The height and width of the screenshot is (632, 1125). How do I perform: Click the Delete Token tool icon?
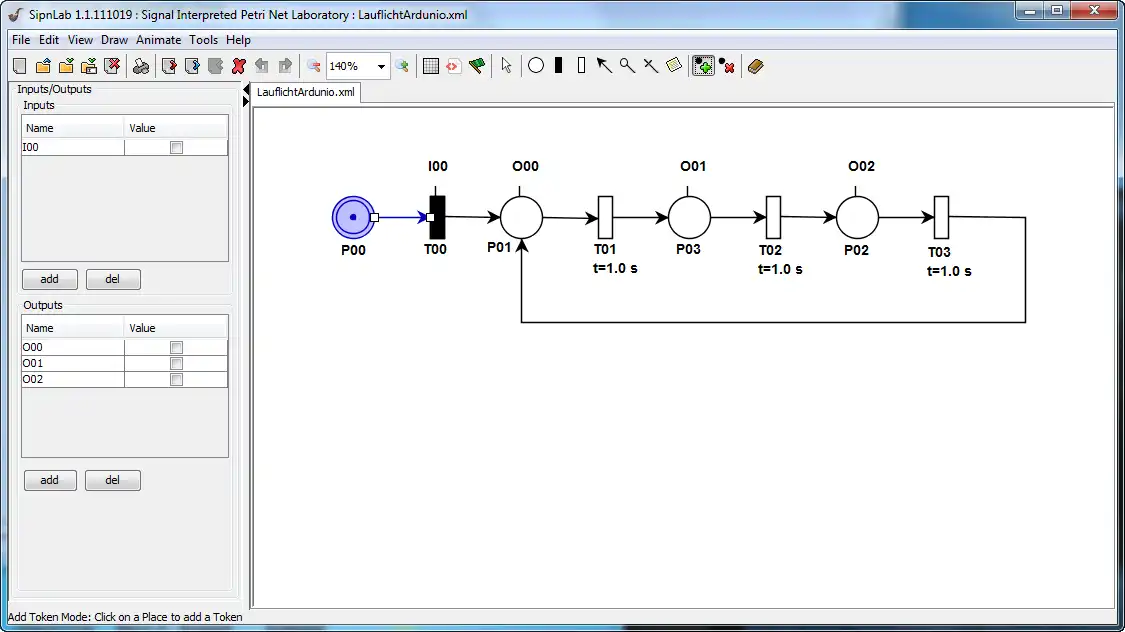(727, 66)
